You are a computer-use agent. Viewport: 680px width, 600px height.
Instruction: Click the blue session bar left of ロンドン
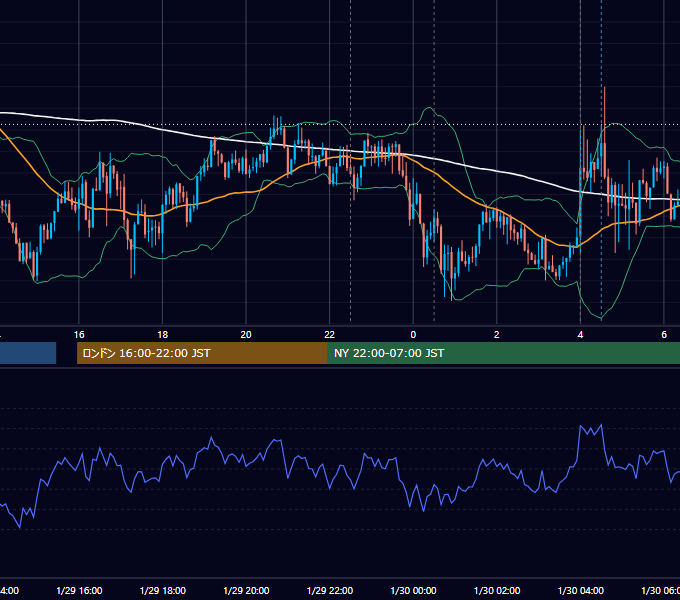(x=28, y=353)
